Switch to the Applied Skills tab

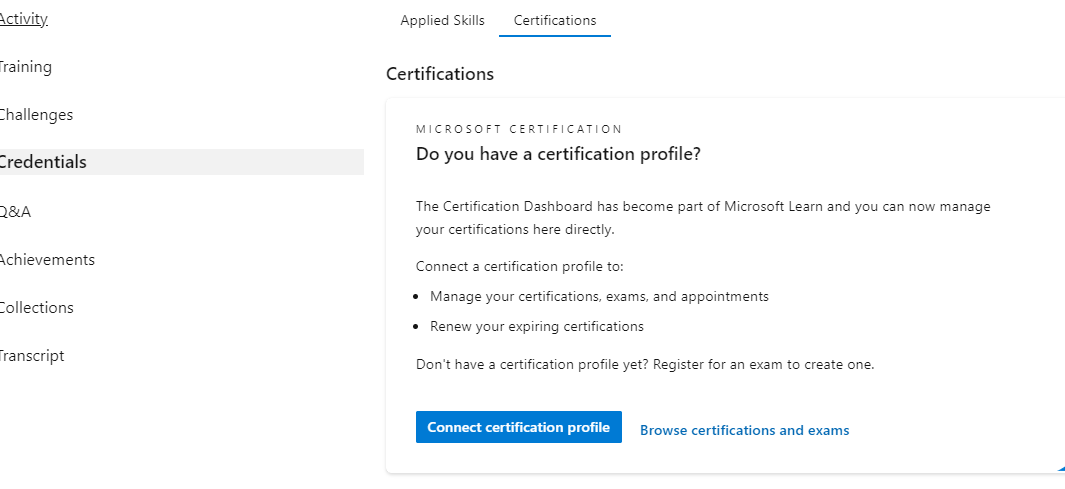click(442, 20)
